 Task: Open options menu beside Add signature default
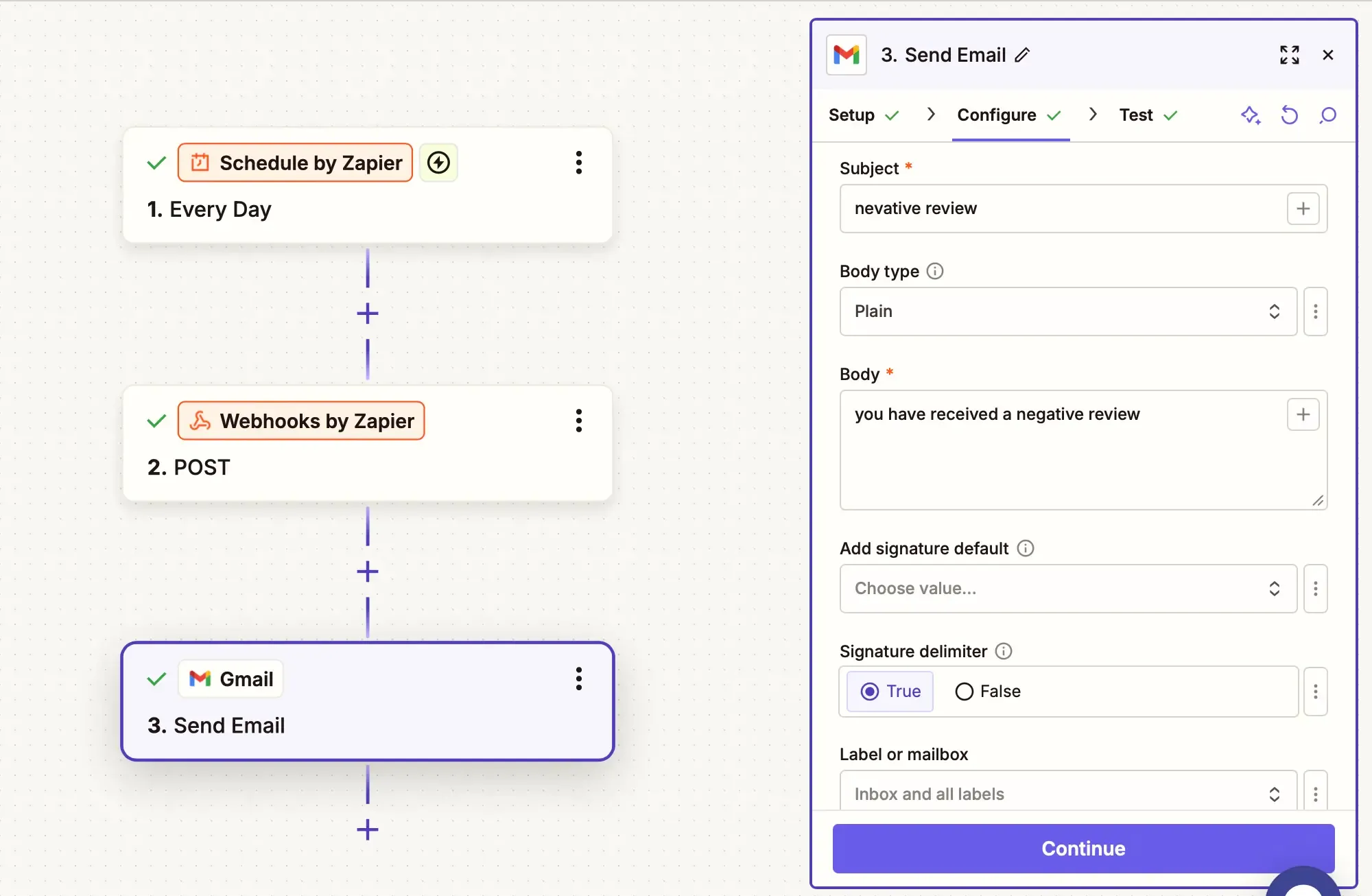pyautogui.click(x=1316, y=589)
